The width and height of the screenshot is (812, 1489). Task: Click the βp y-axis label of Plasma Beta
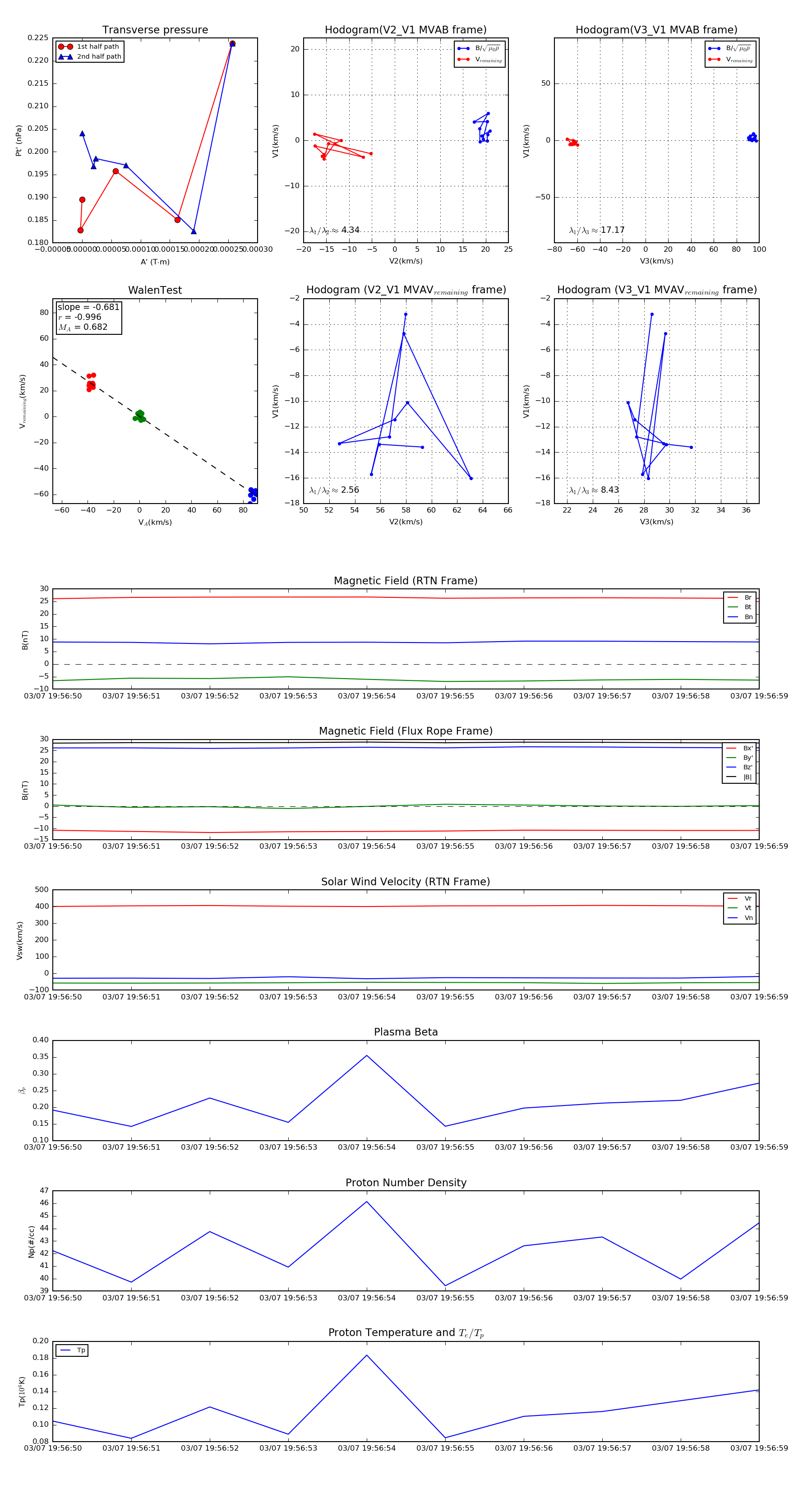(x=22, y=1090)
